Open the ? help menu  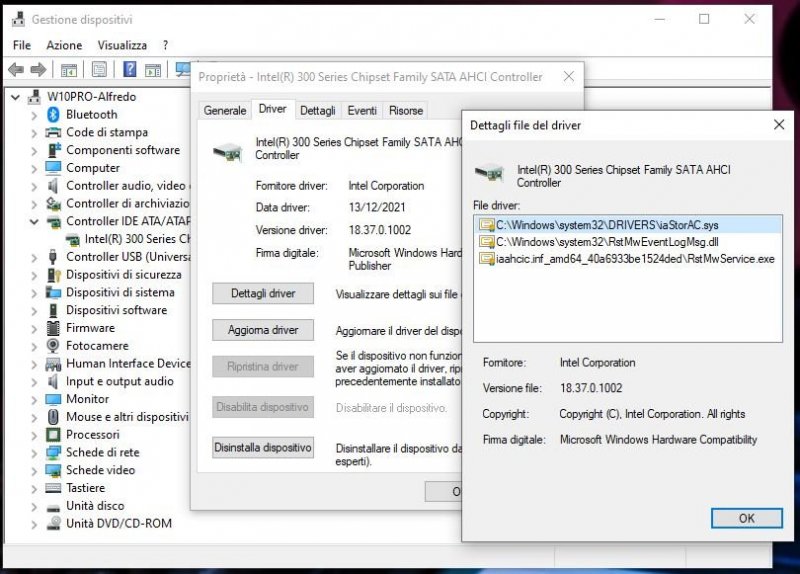165,45
